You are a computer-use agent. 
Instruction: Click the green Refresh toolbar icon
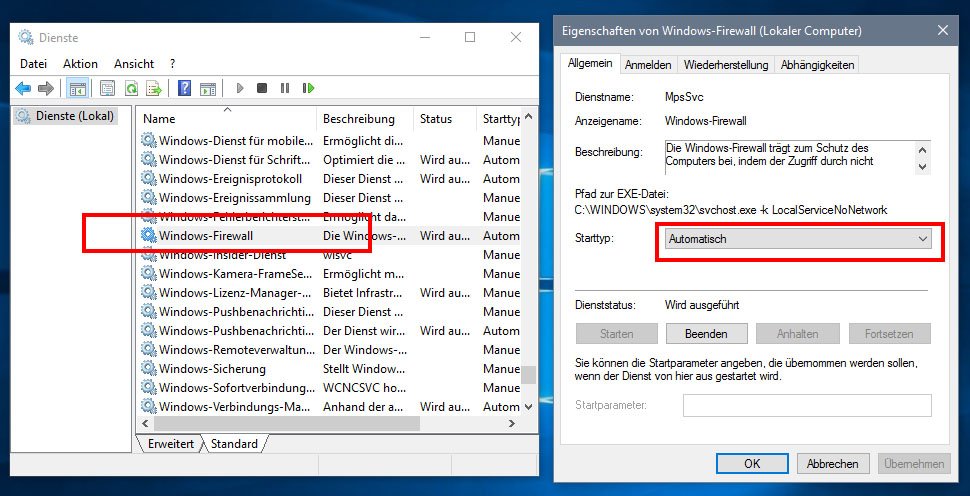pyautogui.click(x=131, y=88)
